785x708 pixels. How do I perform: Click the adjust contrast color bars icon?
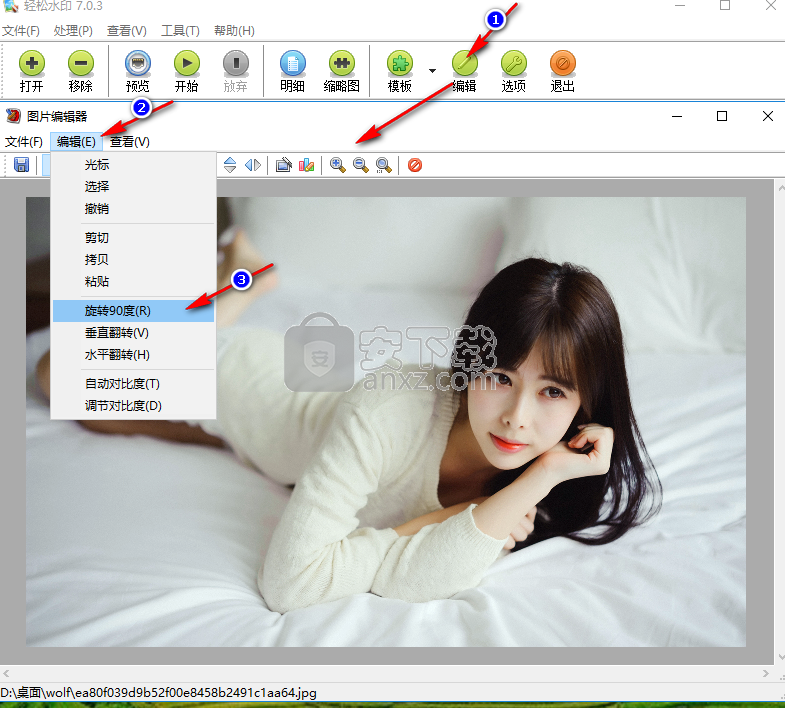coord(306,165)
